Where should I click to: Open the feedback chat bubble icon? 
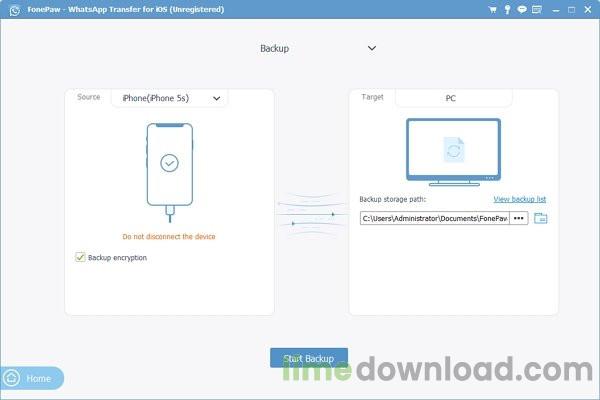tap(522, 10)
